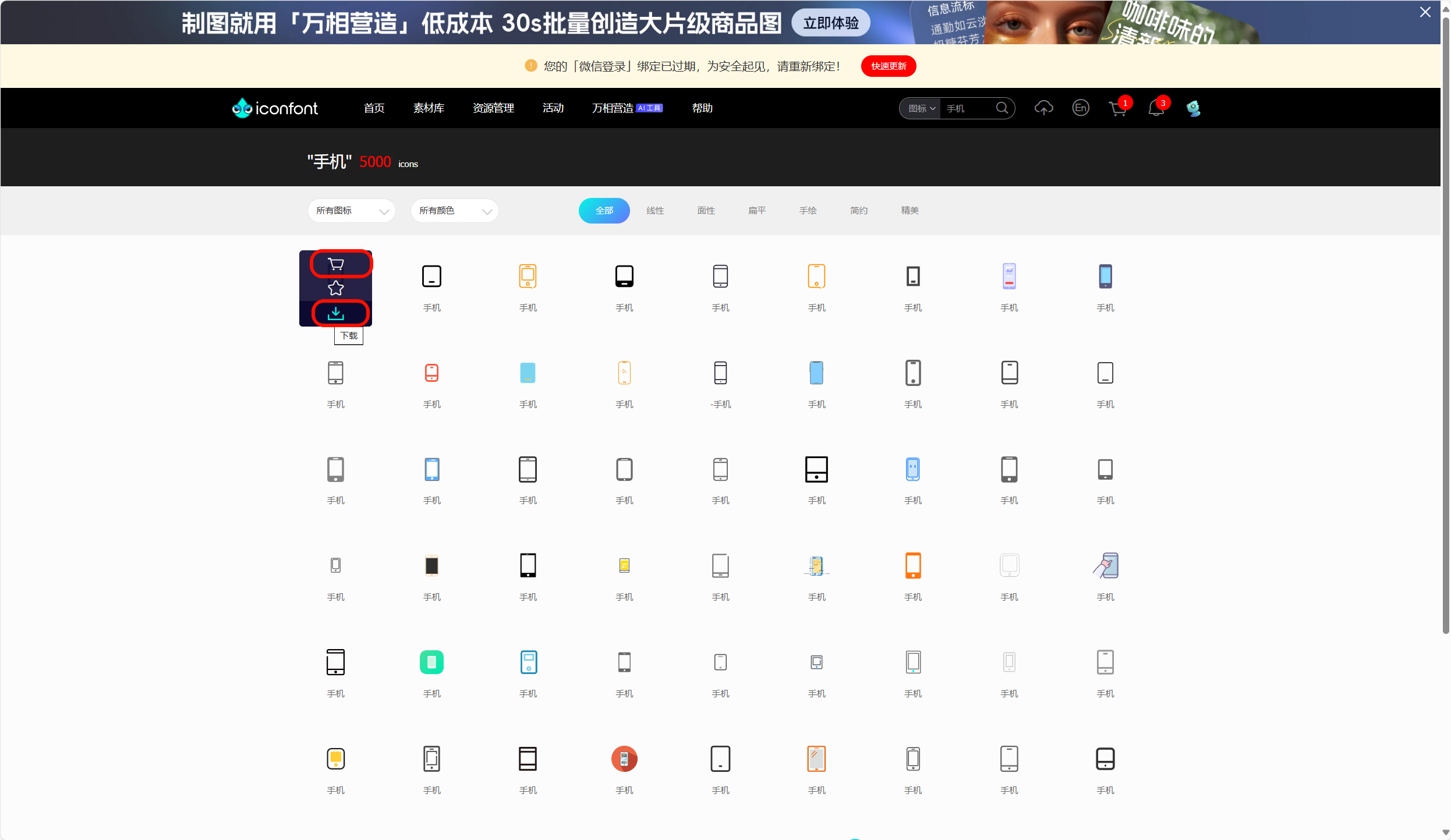Open the user avatar profile menu
1451x840 pixels.
(x=1194, y=108)
